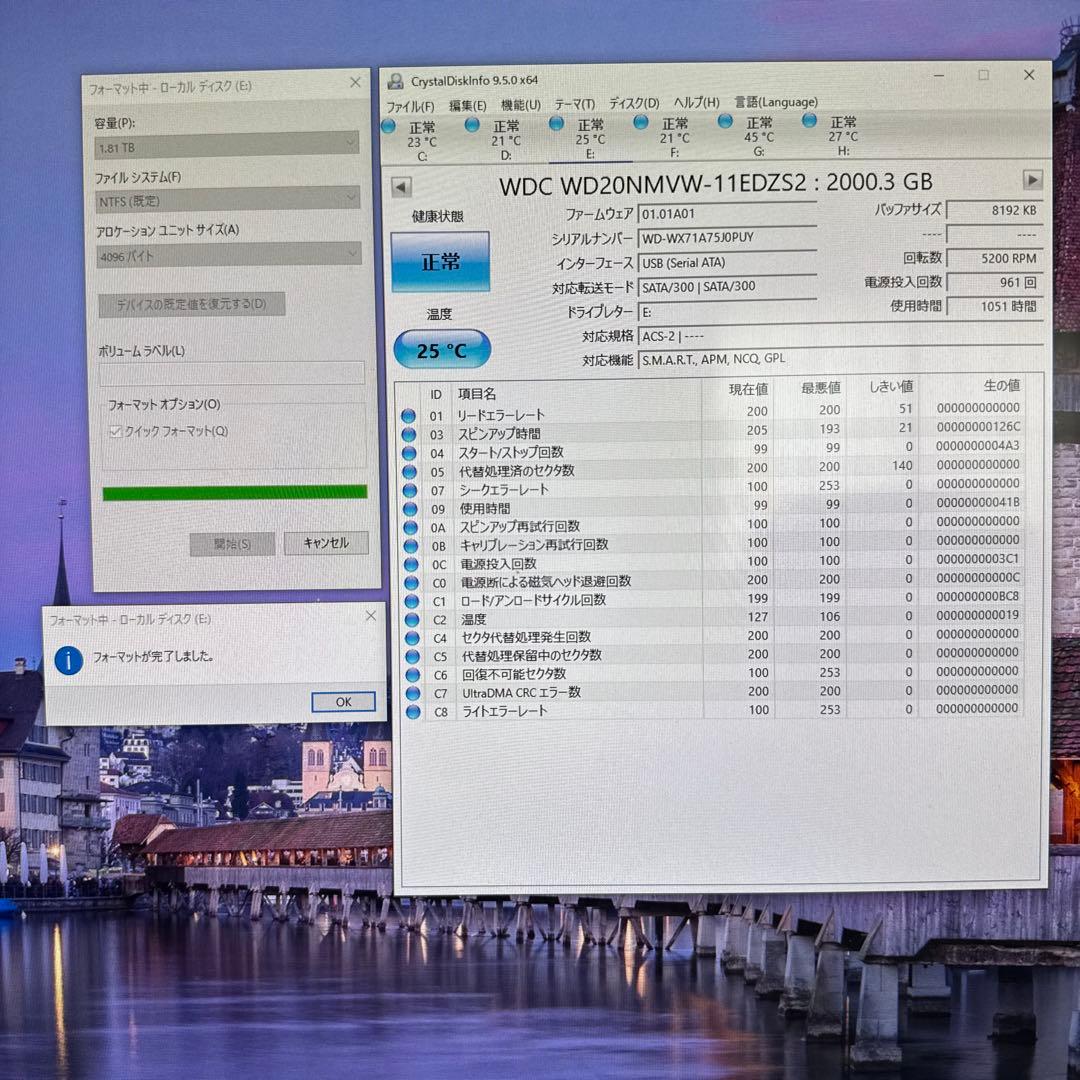The width and height of the screenshot is (1080, 1080).
Task: Click status icon for 0B キャリブレーション再試行回数
Action: pos(411,546)
